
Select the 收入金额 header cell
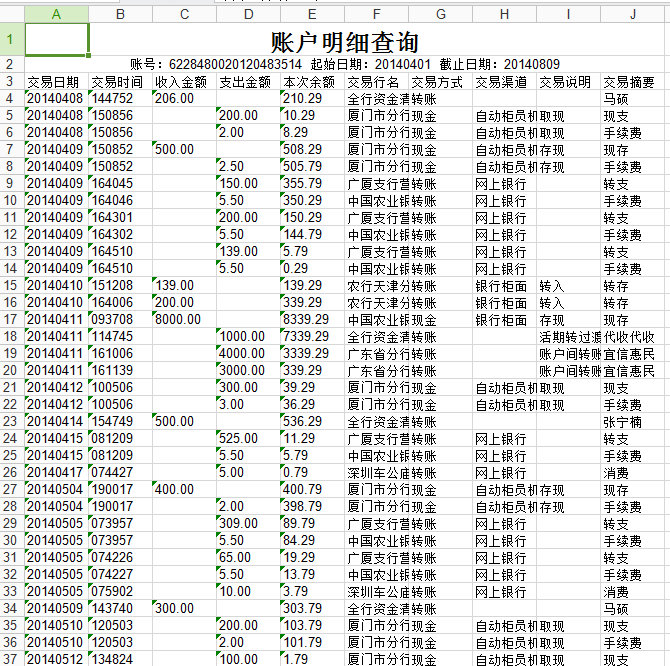(184, 82)
